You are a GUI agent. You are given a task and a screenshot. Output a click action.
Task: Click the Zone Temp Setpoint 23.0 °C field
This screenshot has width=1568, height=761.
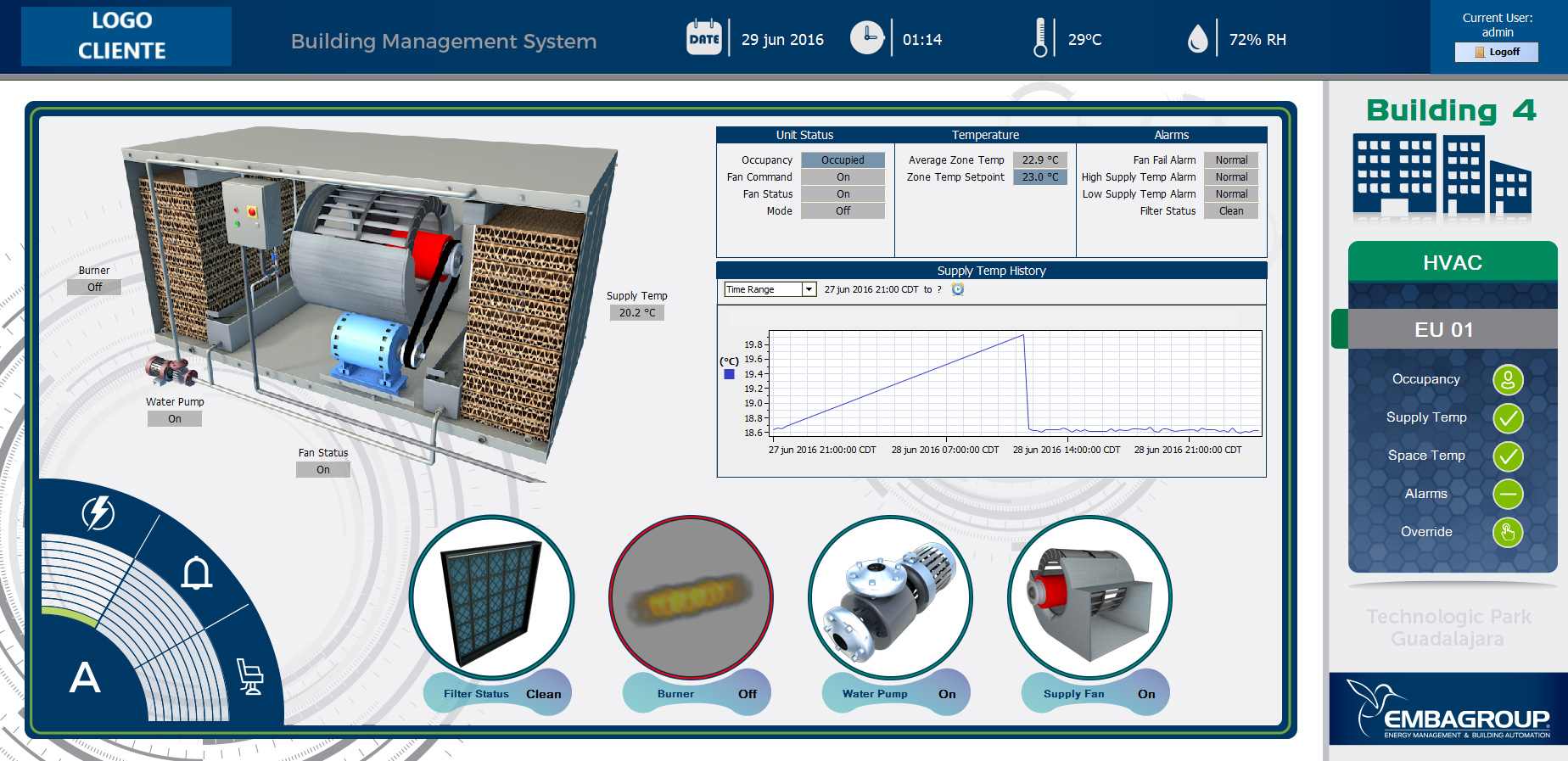pos(1040,177)
